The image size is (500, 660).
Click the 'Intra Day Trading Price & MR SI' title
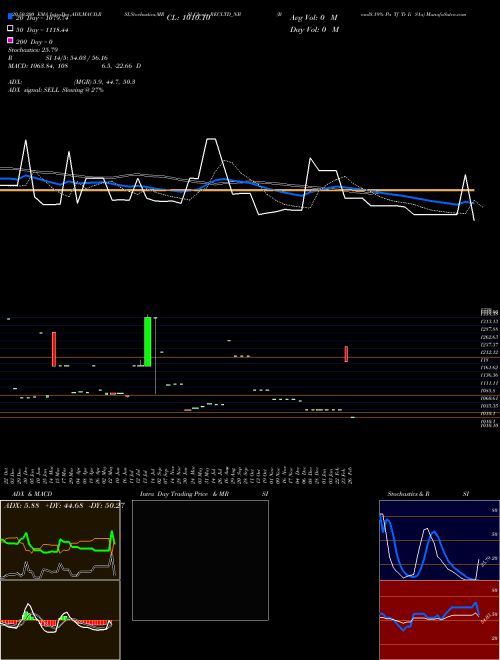tap(204, 494)
